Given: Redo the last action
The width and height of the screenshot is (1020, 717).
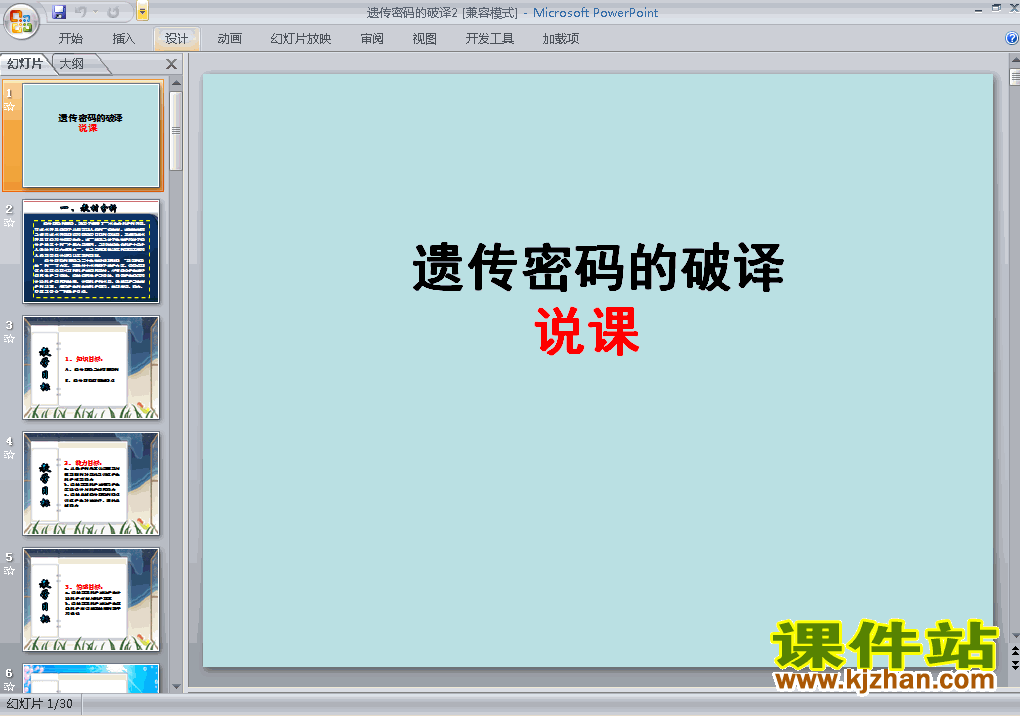Looking at the screenshot, I should pos(113,12).
